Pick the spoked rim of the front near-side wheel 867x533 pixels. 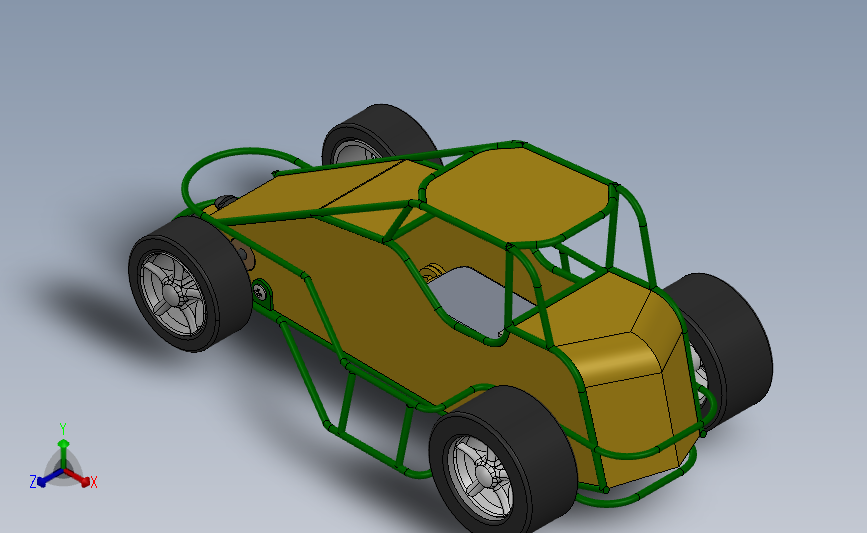point(173,294)
